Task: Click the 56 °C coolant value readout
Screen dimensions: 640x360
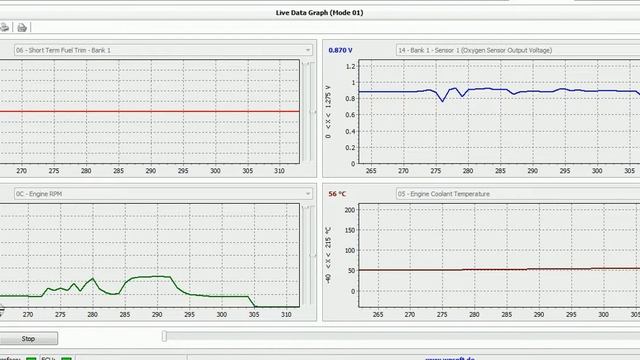Action: click(337, 194)
